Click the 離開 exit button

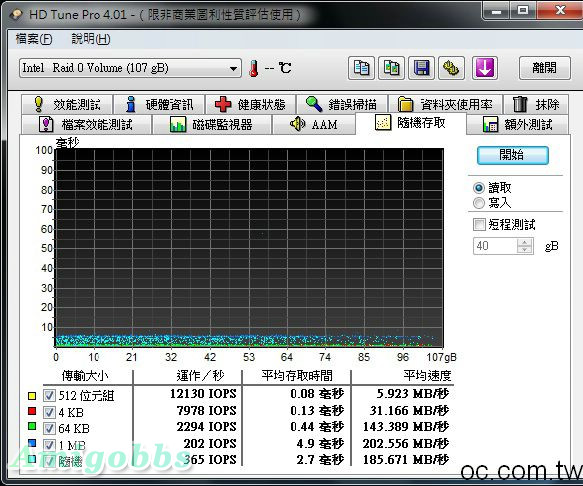(545, 68)
